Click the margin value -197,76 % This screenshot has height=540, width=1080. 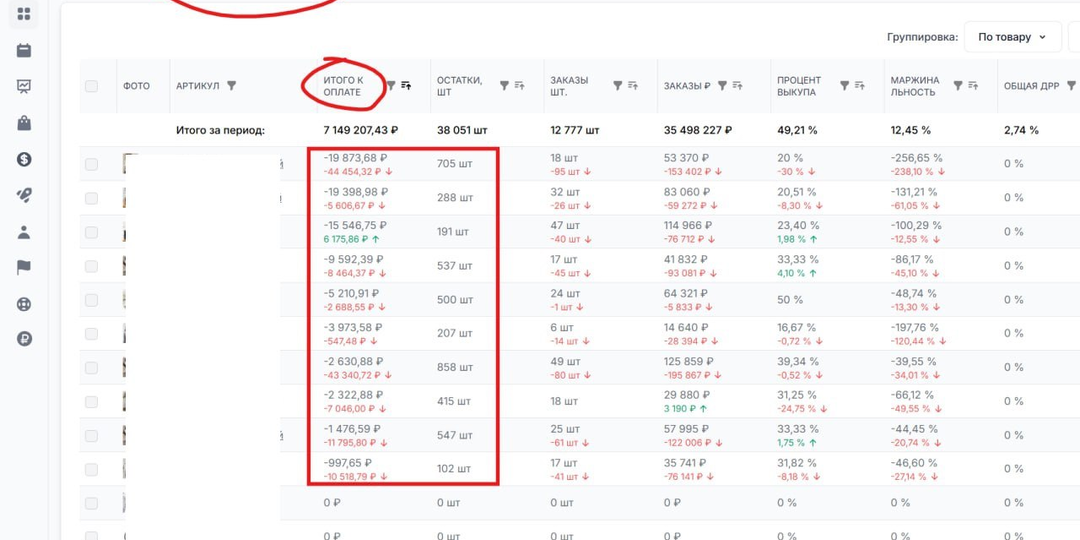(x=915, y=327)
